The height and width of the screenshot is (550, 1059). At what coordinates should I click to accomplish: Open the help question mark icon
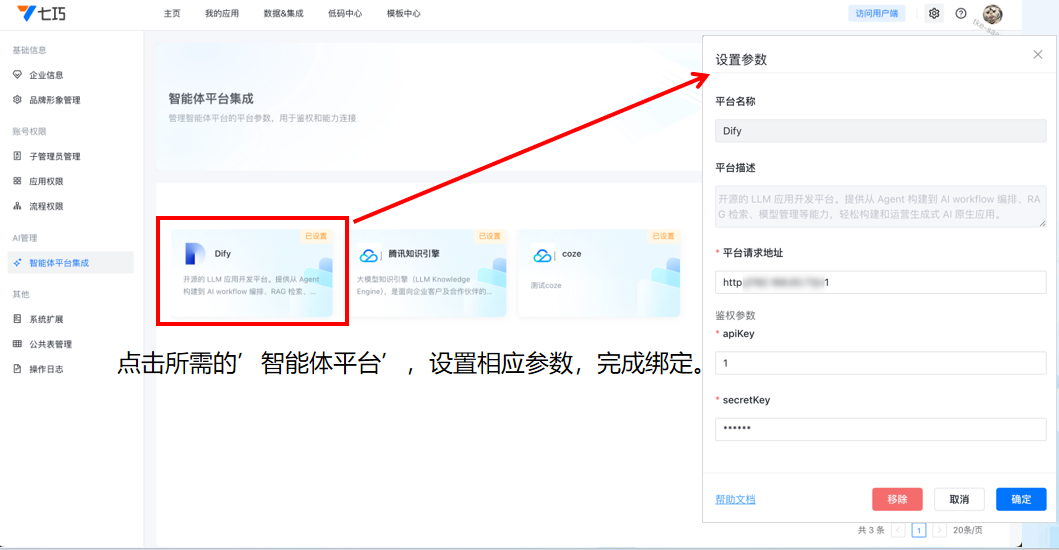pos(961,14)
